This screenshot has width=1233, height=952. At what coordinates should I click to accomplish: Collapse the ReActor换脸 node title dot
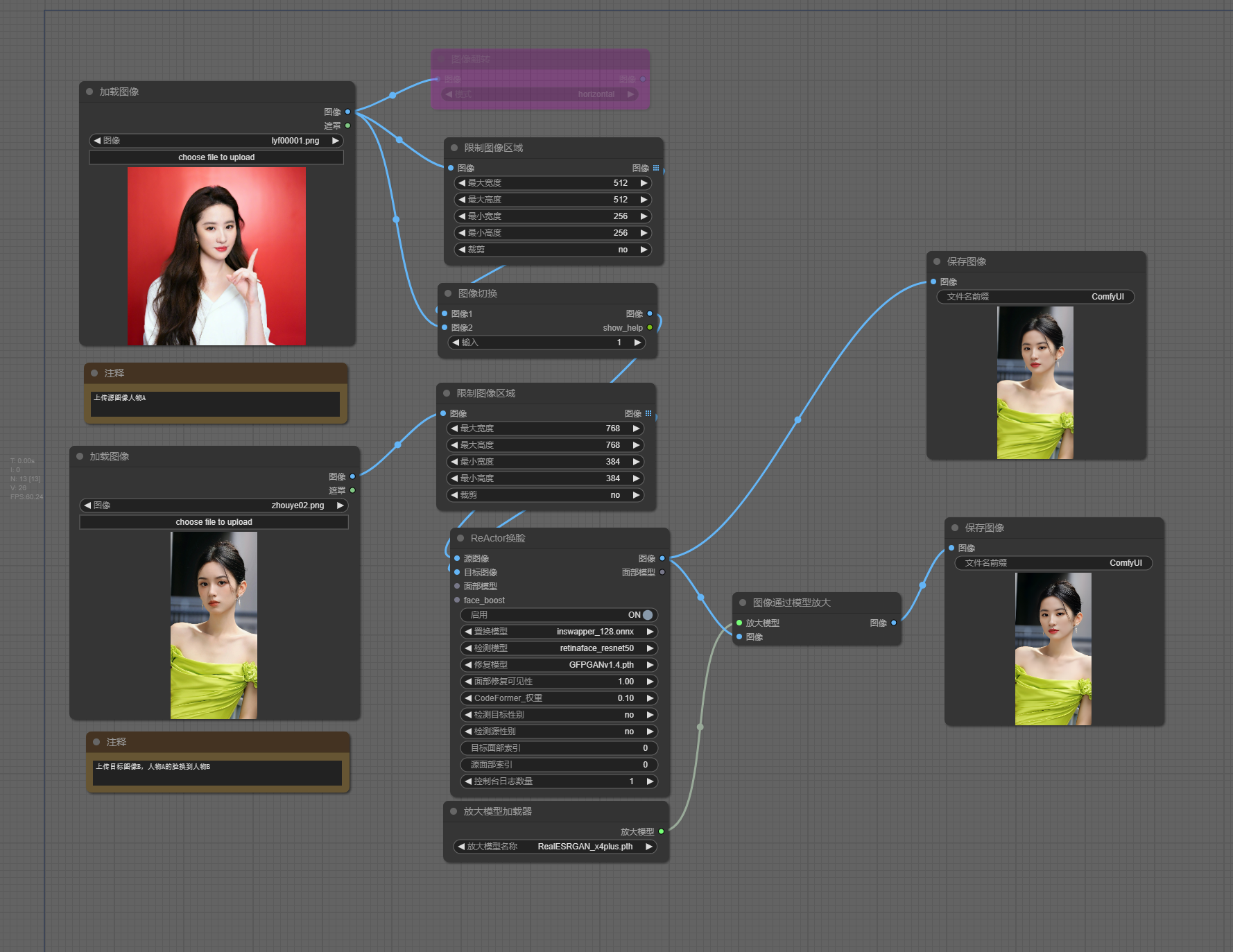pos(460,538)
